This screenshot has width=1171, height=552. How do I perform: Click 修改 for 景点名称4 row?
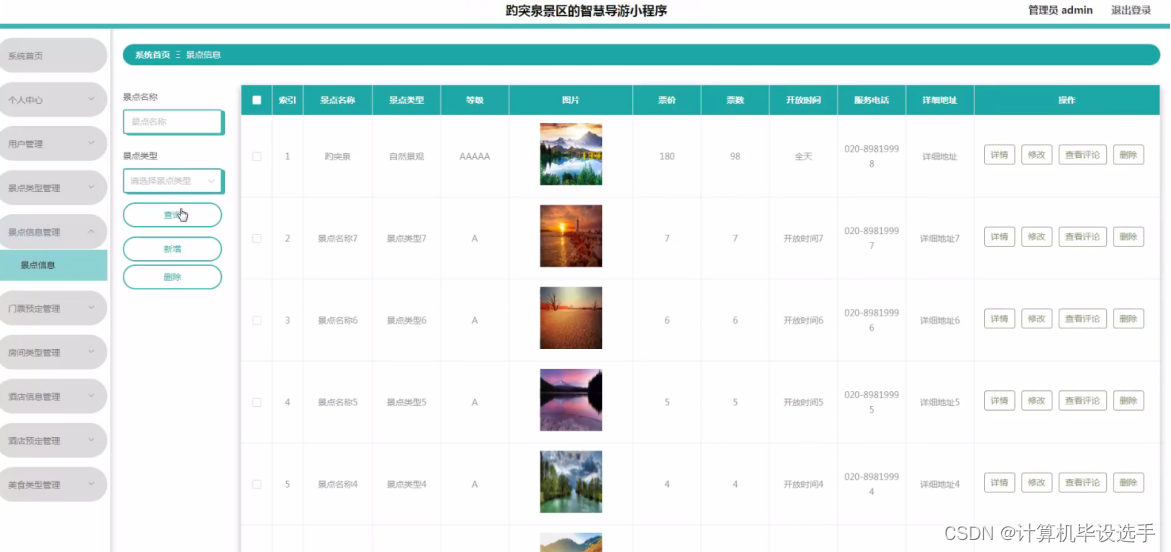[1037, 483]
